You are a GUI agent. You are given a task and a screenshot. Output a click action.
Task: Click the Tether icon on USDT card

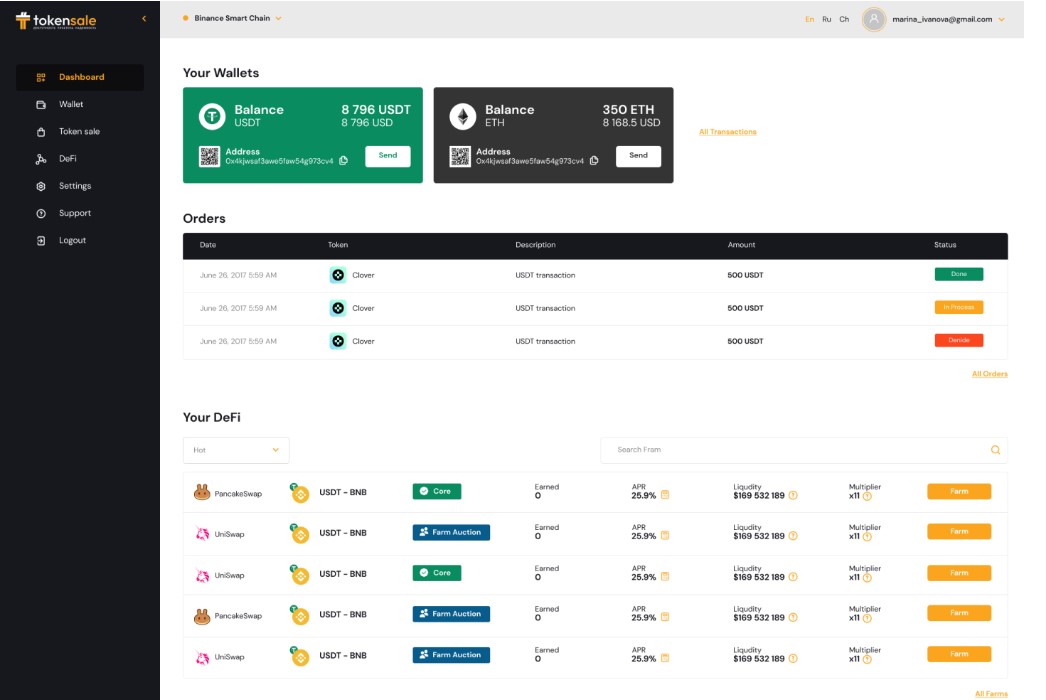pos(212,116)
